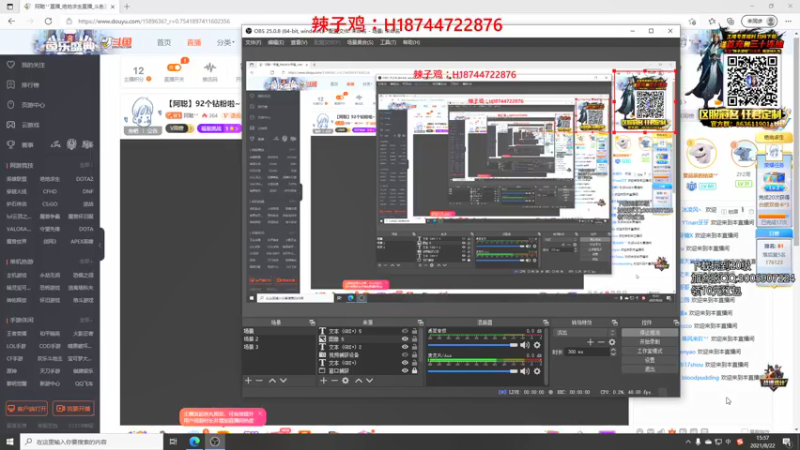Open the OBS View menu
800x450 pixels.
coord(299,42)
